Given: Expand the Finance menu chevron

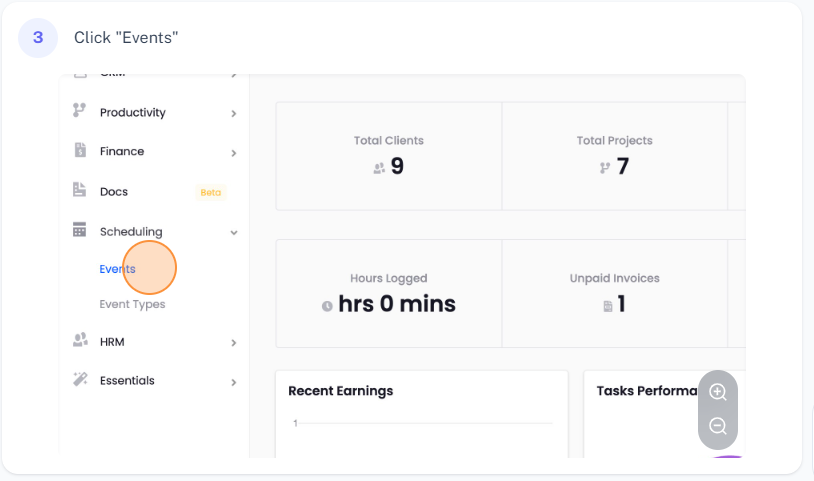Looking at the screenshot, I should (234, 153).
